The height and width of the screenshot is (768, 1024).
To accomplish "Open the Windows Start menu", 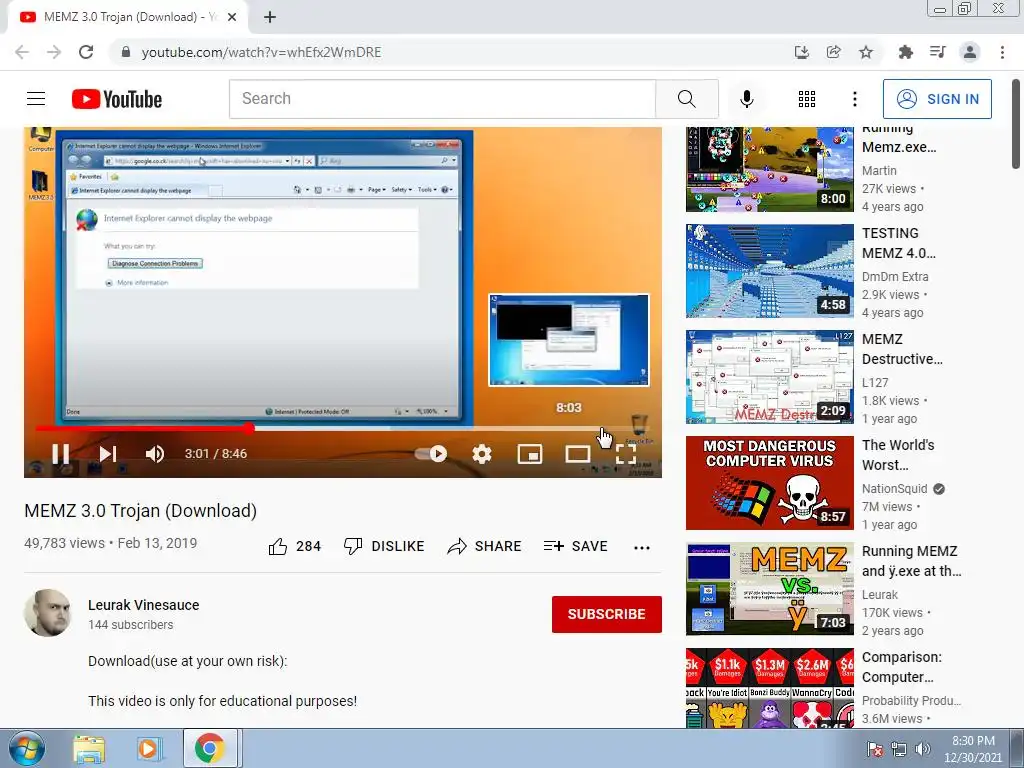I will click(26, 748).
